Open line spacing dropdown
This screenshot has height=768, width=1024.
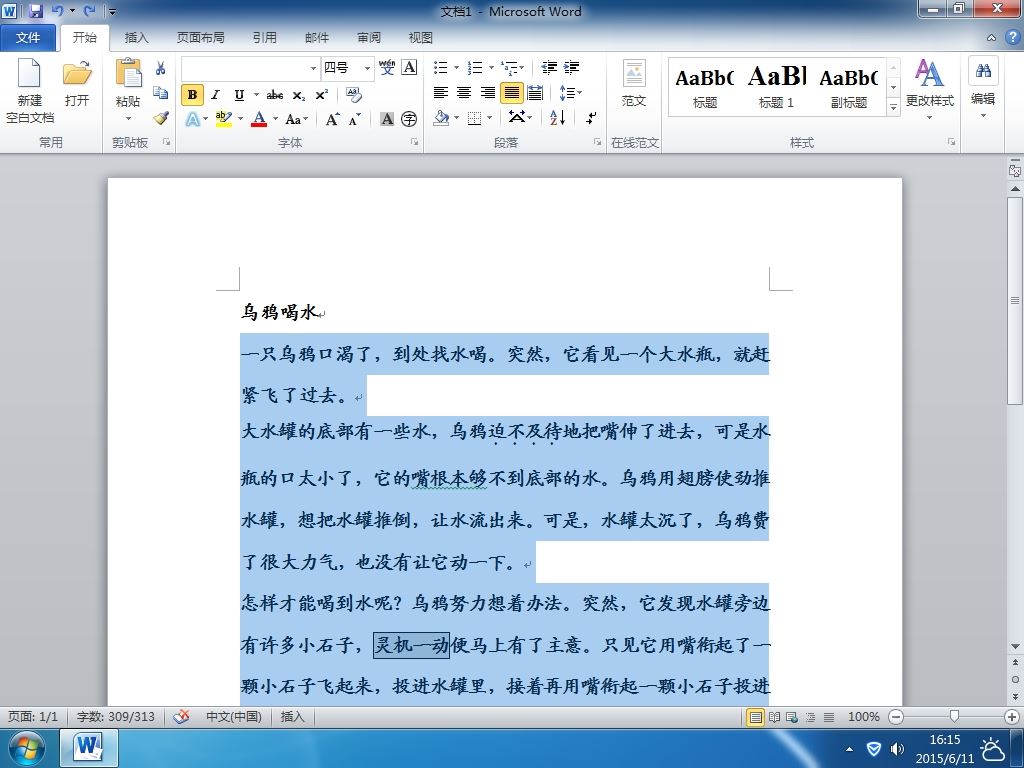(x=569, y=93)
